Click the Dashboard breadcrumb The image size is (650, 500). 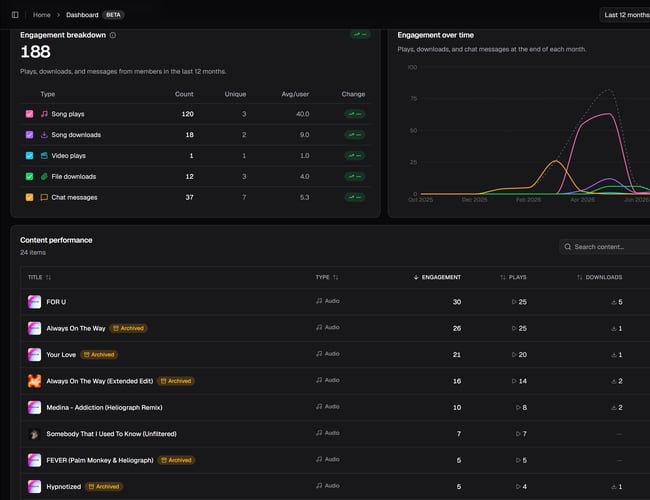[82, 15]
